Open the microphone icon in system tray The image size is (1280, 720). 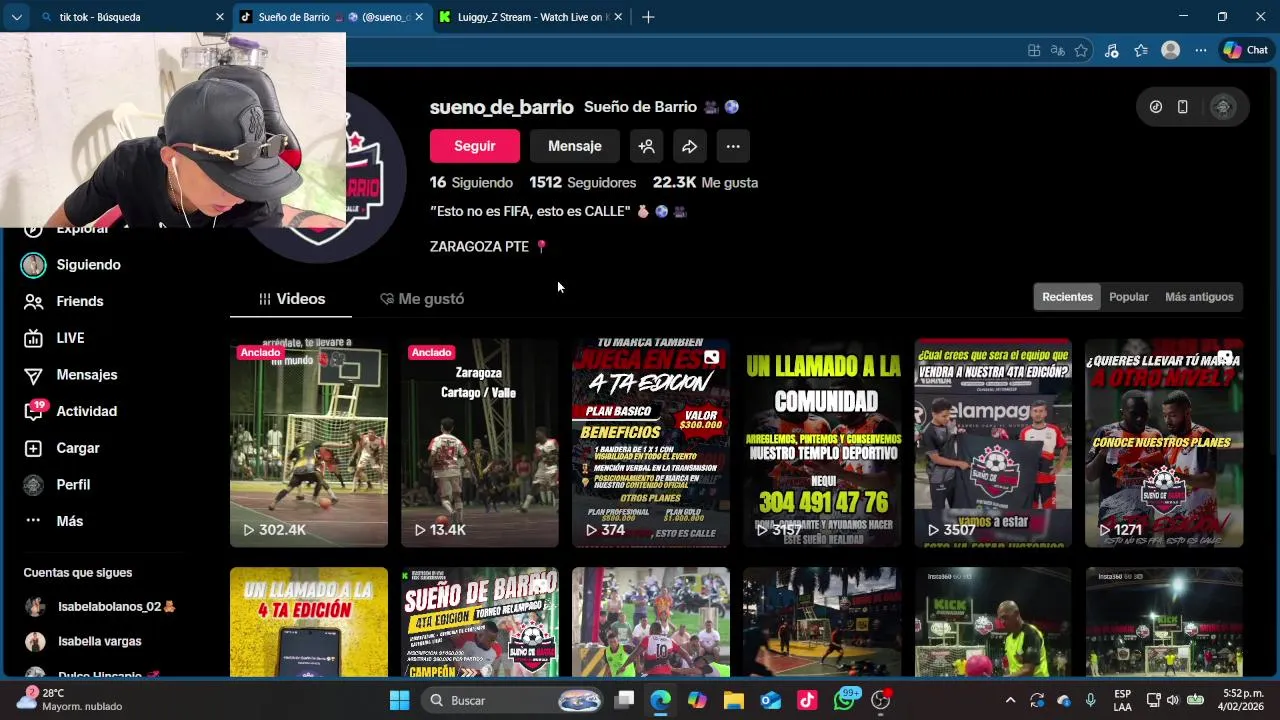coord(1091,700)
